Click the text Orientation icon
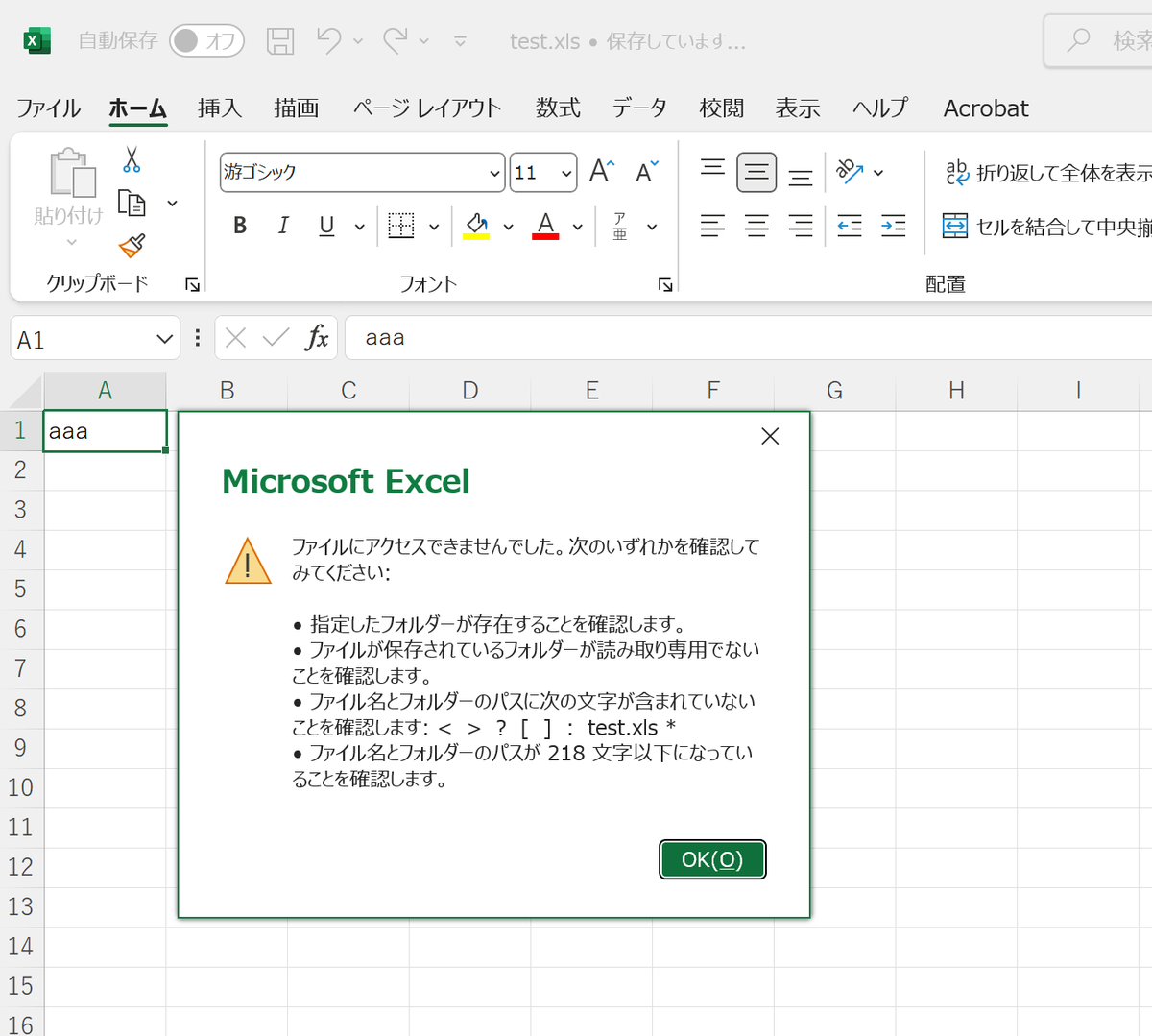Image resolution: width=1152 pixels, height=1036 pixels. 850,171
